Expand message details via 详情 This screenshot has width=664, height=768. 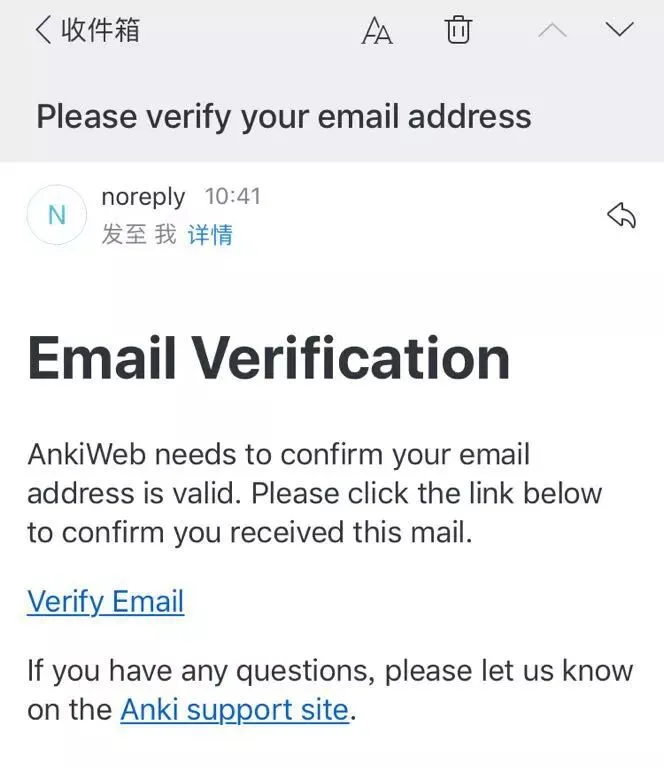tap(210, 235)
